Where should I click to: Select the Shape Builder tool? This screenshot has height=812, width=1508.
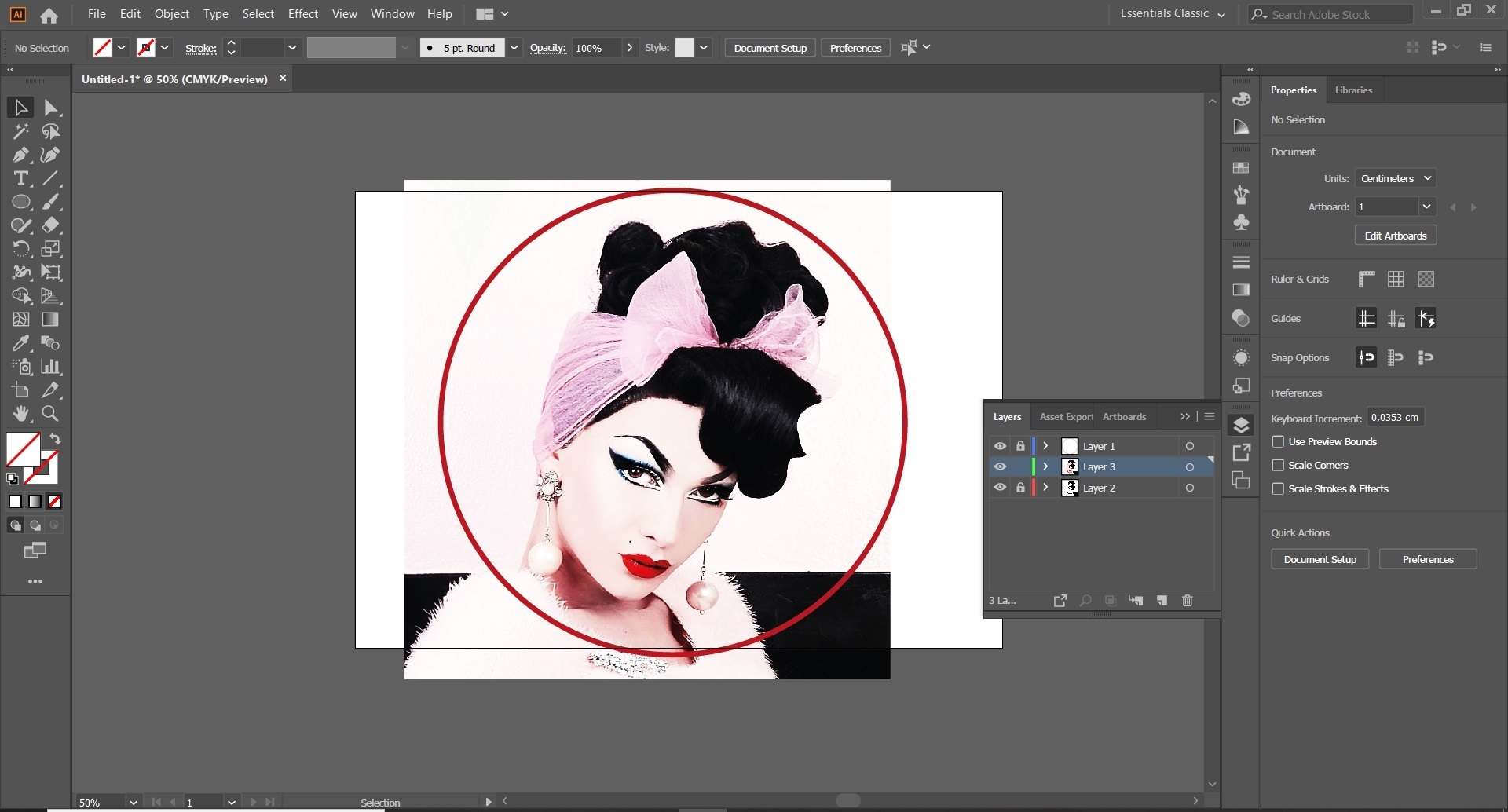[x=20, y=296]
